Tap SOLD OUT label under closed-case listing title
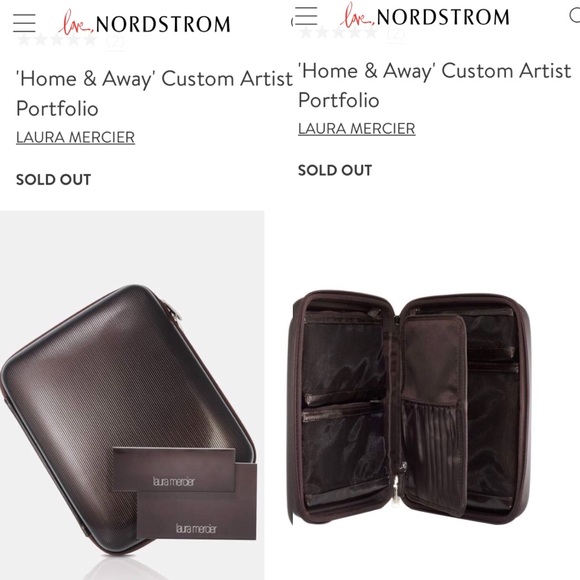Image resolution: width=580 pixels, height=580 pixels. click(54, 180)
